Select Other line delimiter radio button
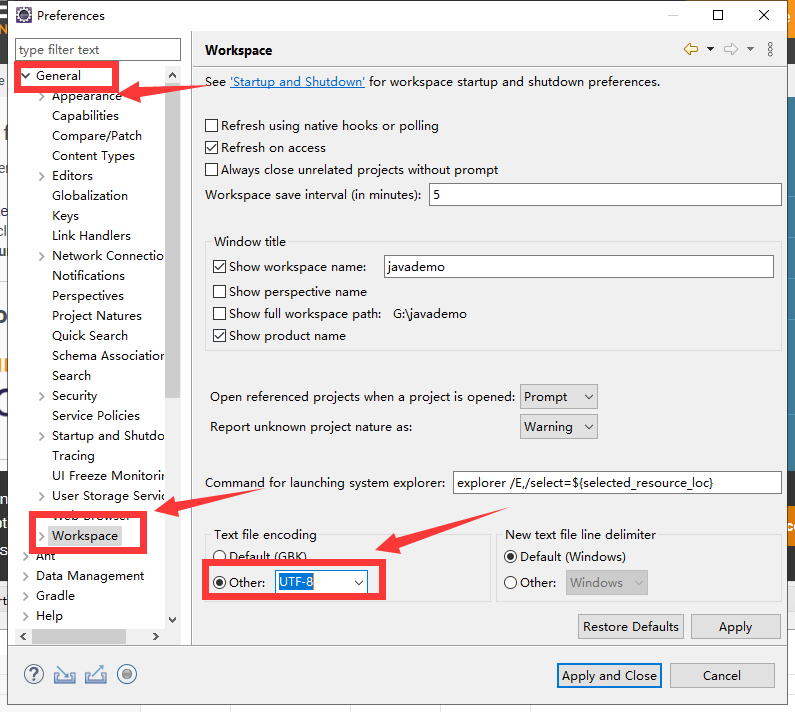The width and height of the screenshot is (795, 712). pos(511,583)
